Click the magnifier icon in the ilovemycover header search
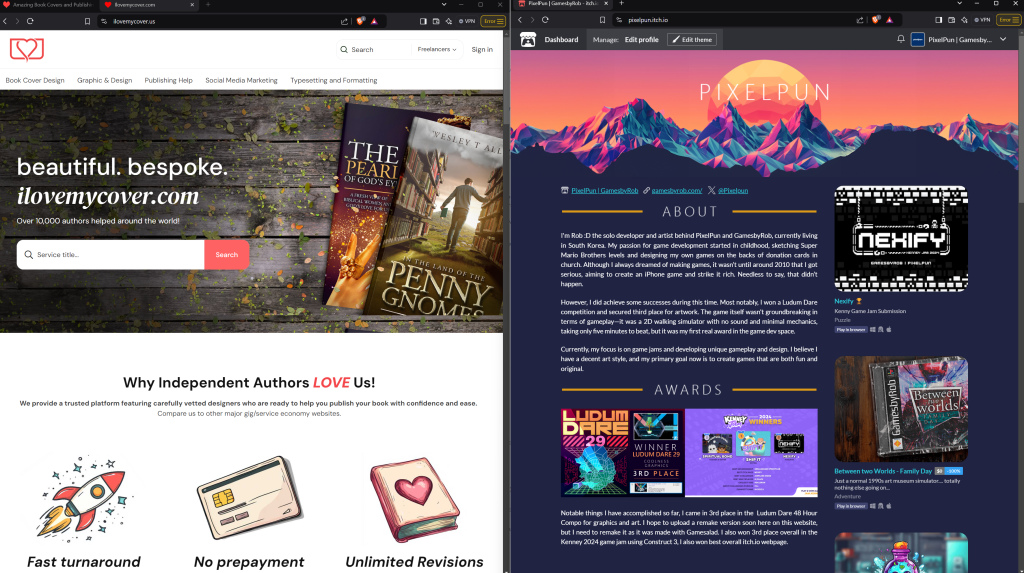 click(344, 50)
